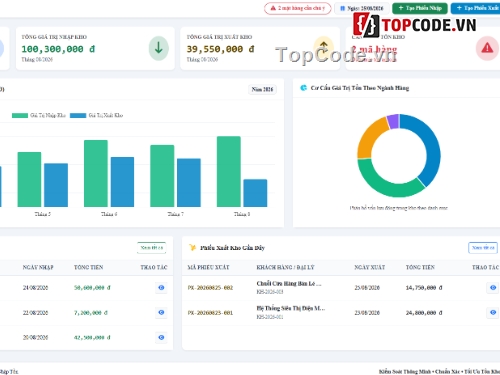The image size is (500, 375).
Task: Click the blue bar for Tháng 7
Action: point(189,183)
